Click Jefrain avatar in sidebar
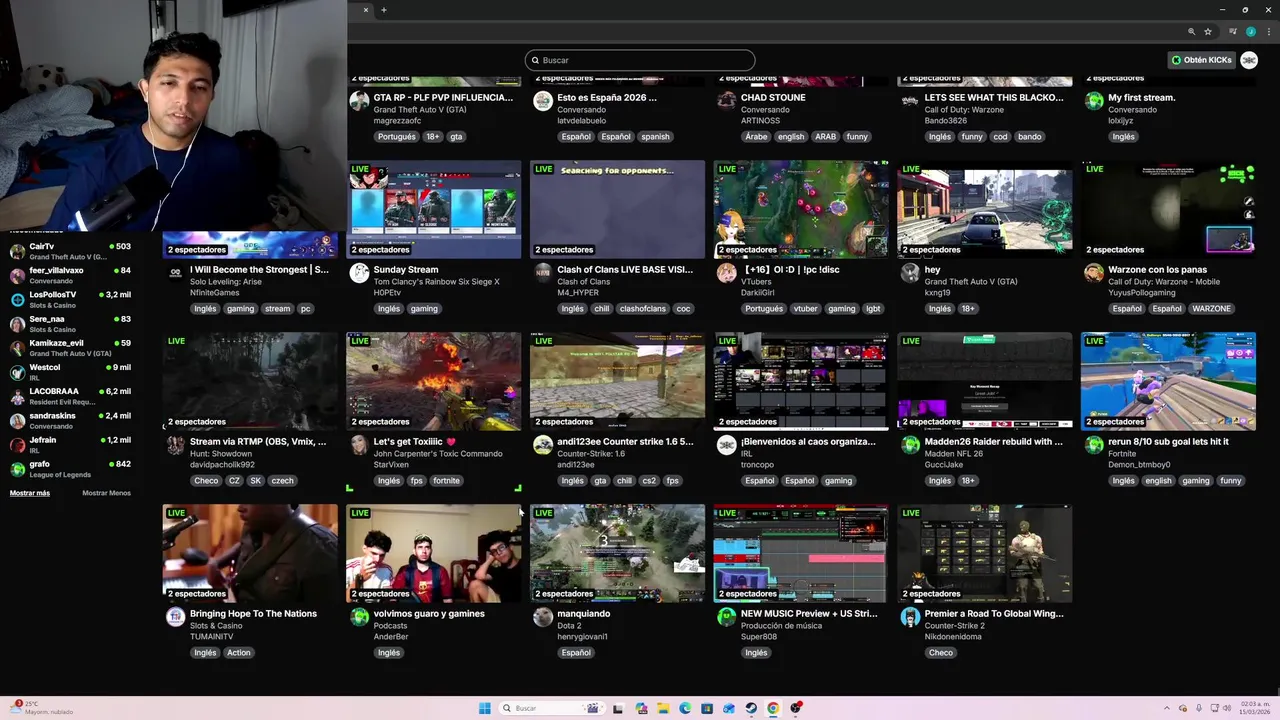The height and width of the screenshot is (720, 1280). point(17,445)
